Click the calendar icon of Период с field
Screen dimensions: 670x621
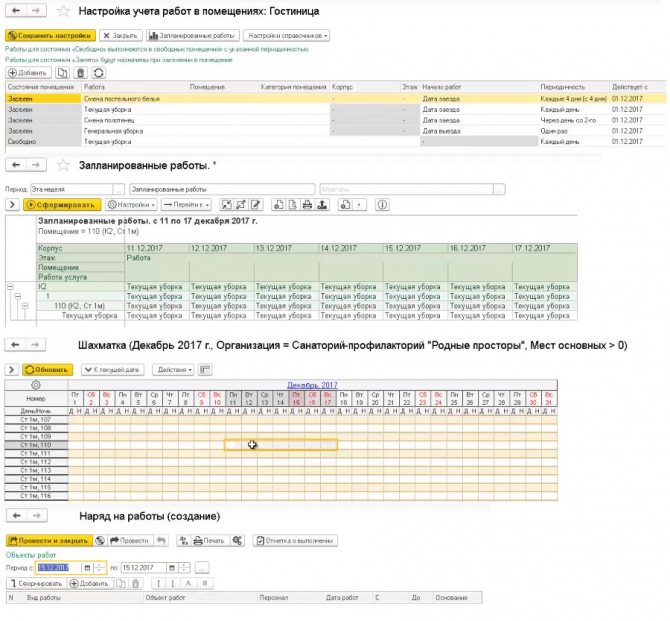(x=87, y=568)
